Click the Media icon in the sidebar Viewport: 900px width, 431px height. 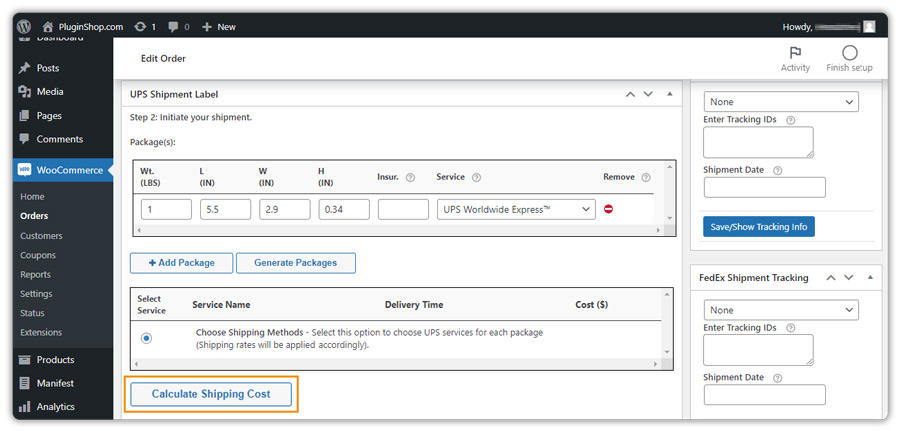[24, 91]
